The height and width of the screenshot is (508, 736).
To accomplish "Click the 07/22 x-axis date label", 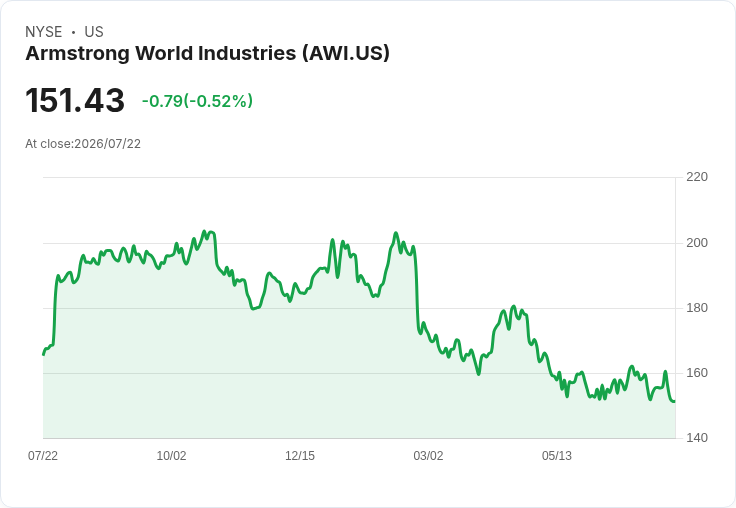I will 43,455.
